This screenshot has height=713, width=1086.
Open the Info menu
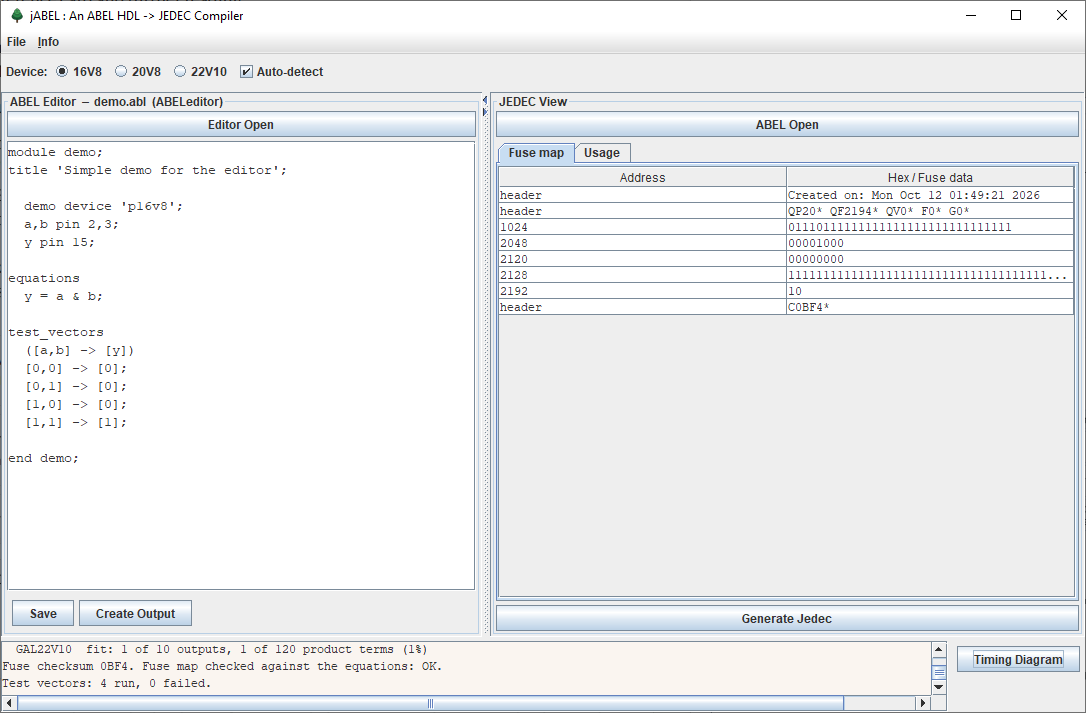tap(48, 42)
